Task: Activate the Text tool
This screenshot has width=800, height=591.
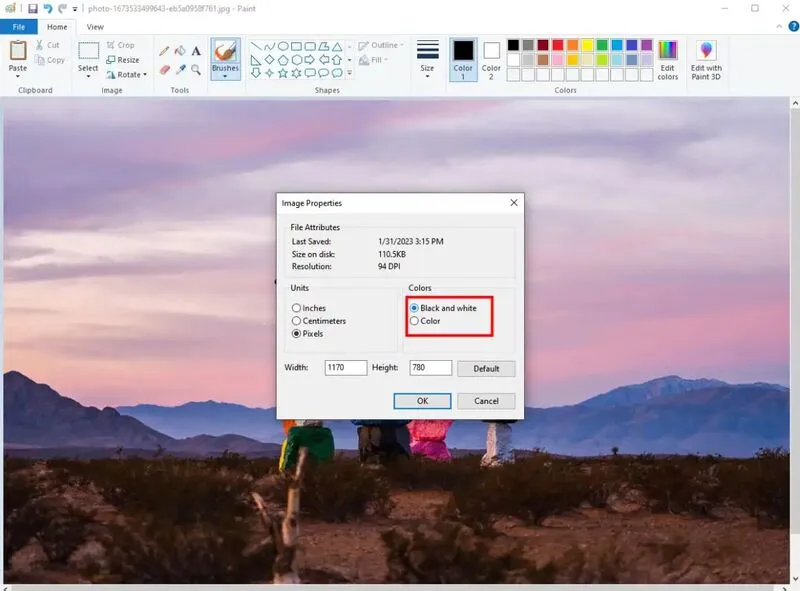Action: (196, 51)
